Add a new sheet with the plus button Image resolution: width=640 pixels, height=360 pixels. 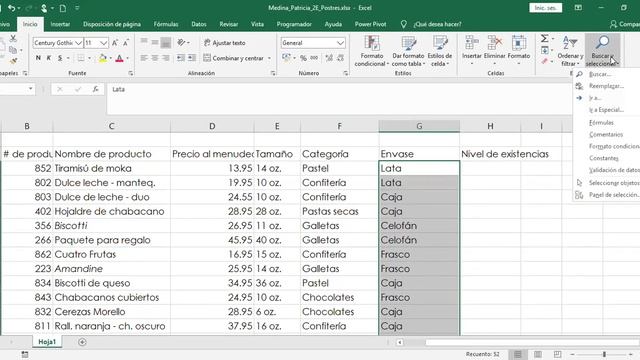coord(82,342)
